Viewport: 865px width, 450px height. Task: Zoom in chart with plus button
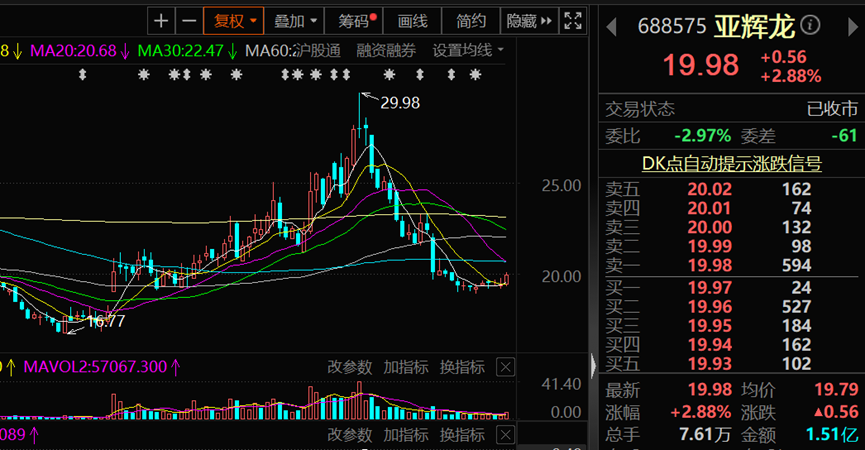tap(161, 22)
